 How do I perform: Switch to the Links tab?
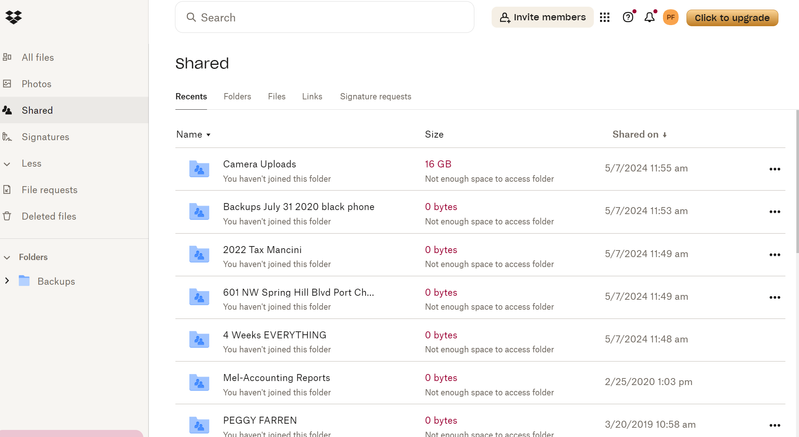point(312,96)
